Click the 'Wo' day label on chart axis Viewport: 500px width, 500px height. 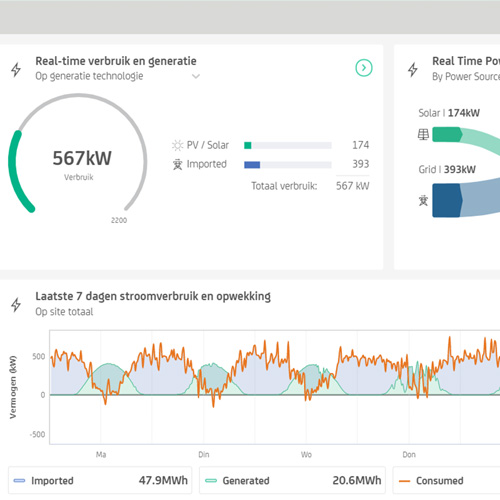click(306, 455)
